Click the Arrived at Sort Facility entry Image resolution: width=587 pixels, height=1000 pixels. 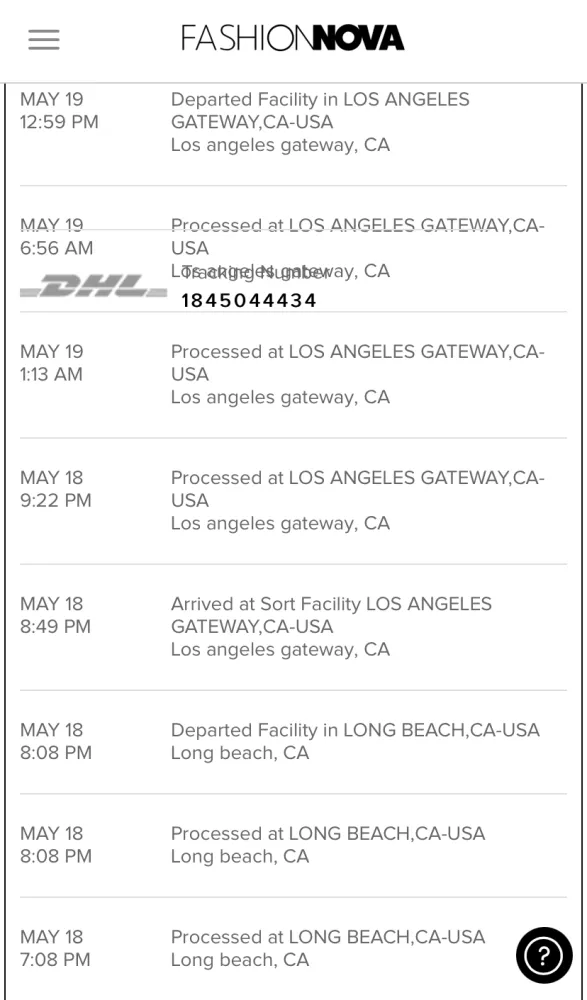click(x=294, y=627)
